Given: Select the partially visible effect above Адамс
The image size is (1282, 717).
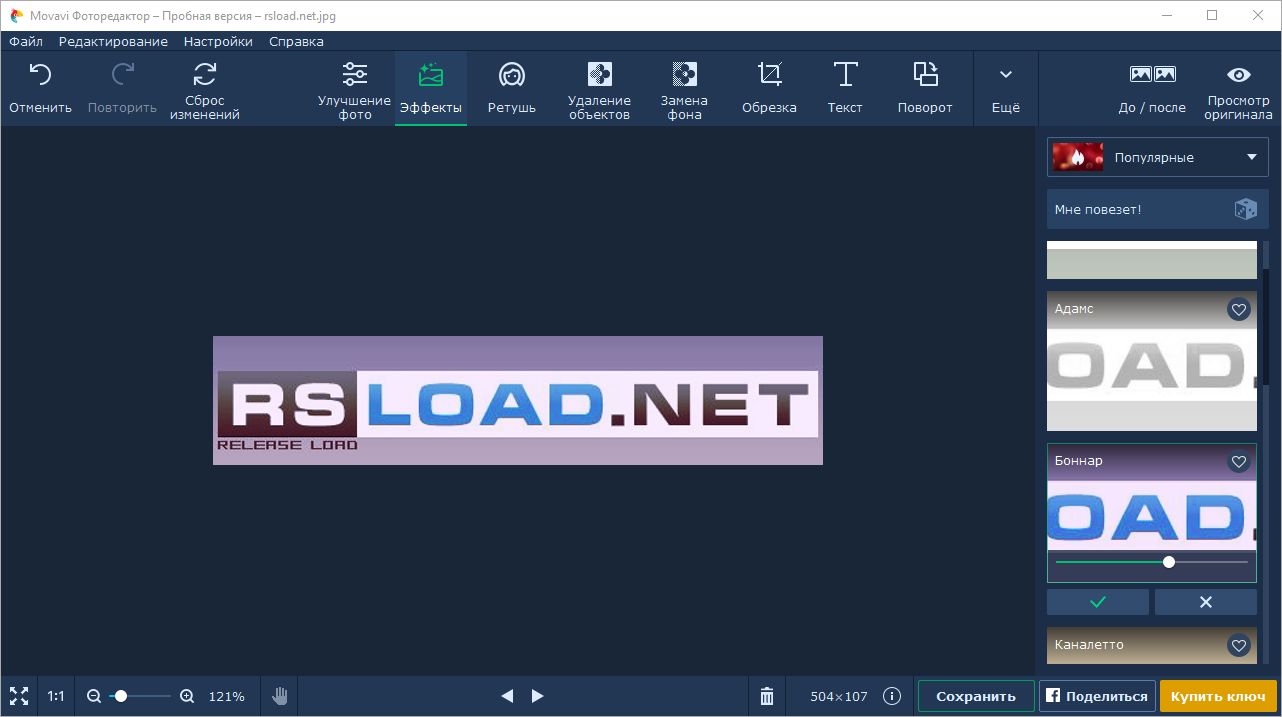Looking at the screenshot, I should point(1152,260).
